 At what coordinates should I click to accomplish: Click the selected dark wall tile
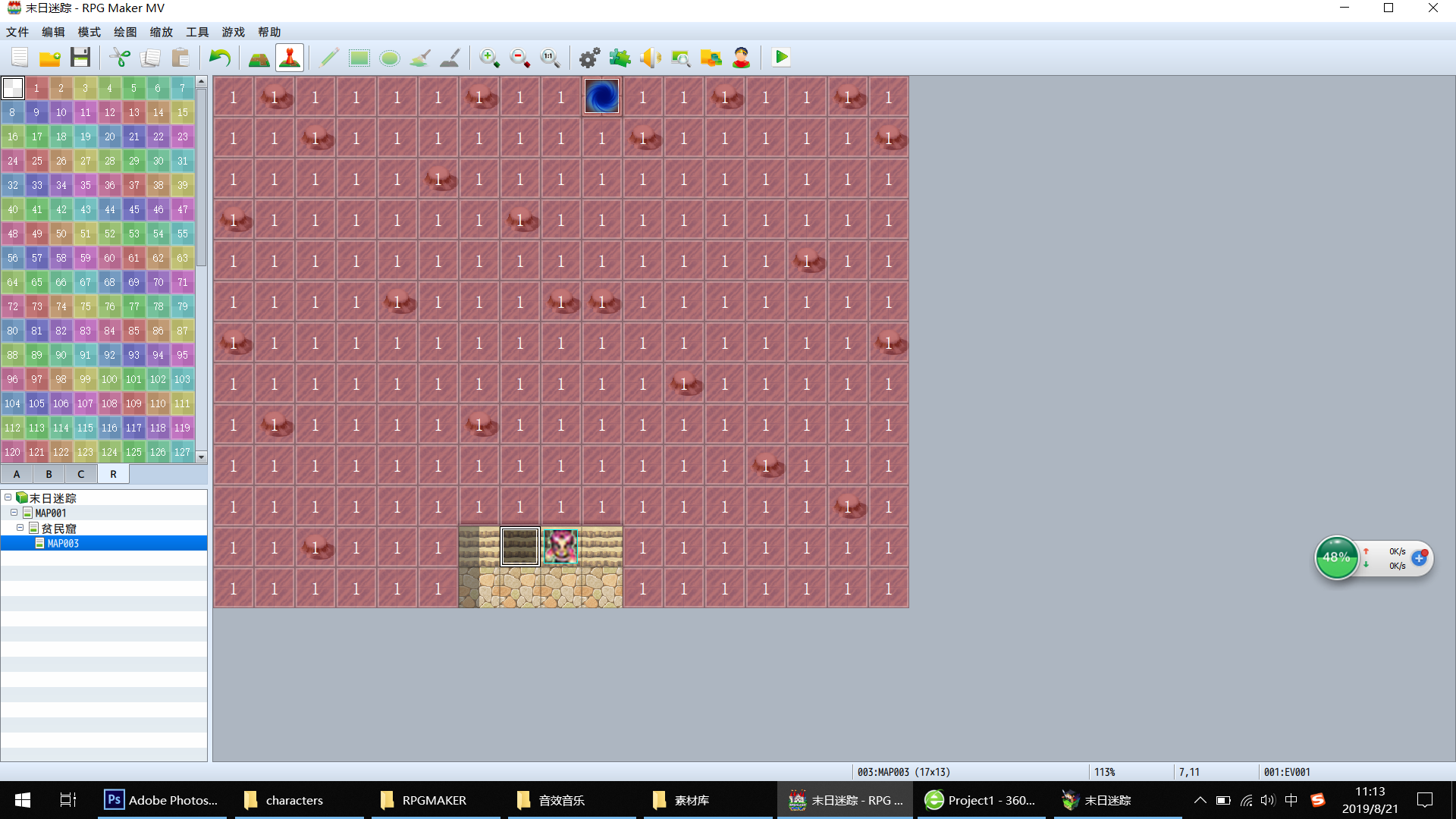[x=520, y=547]
